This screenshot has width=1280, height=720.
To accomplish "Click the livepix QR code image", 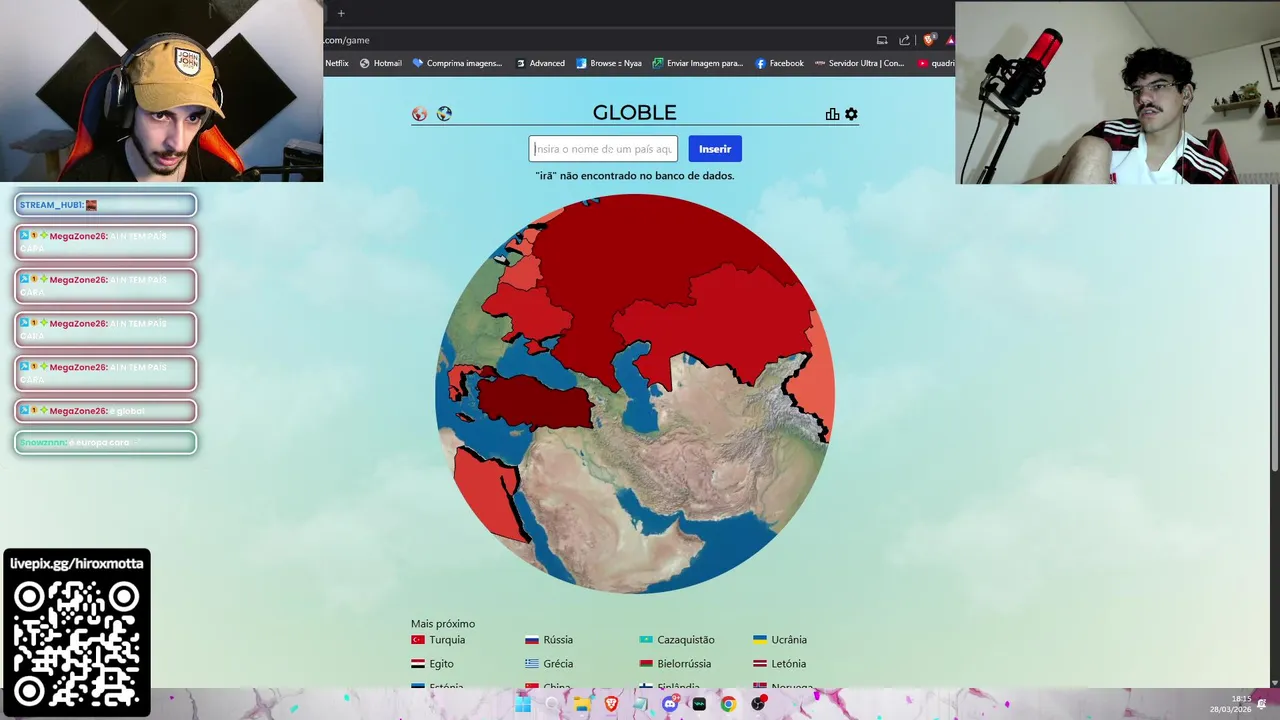I will (x=77, y=643).
